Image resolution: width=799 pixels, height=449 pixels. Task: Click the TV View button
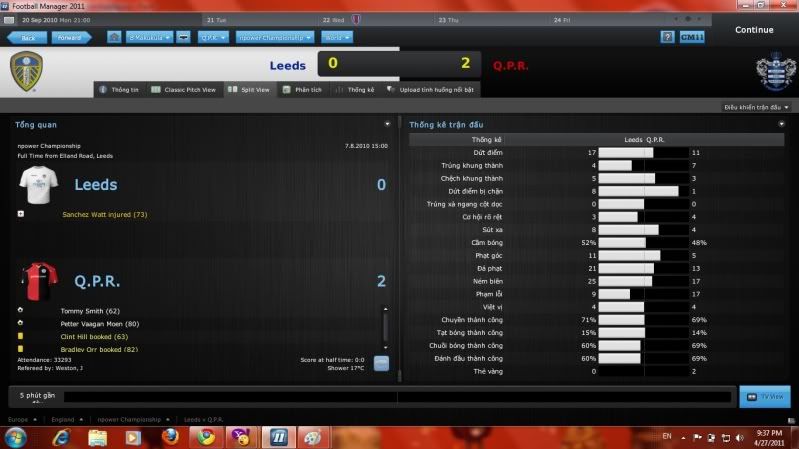click(765, 397)
